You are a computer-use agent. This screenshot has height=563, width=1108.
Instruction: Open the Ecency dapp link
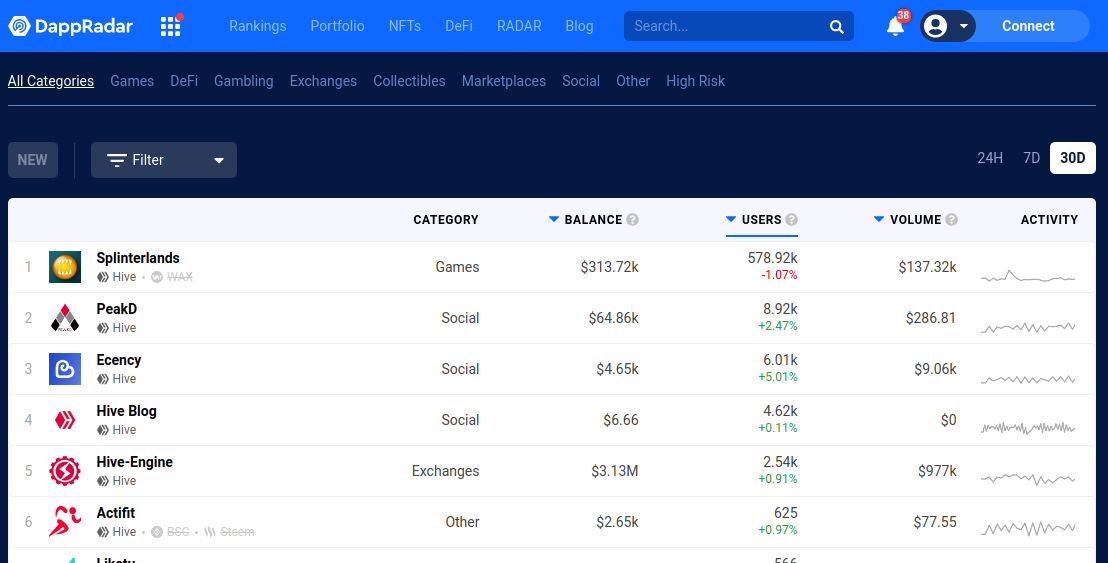(x=119, y=360)
